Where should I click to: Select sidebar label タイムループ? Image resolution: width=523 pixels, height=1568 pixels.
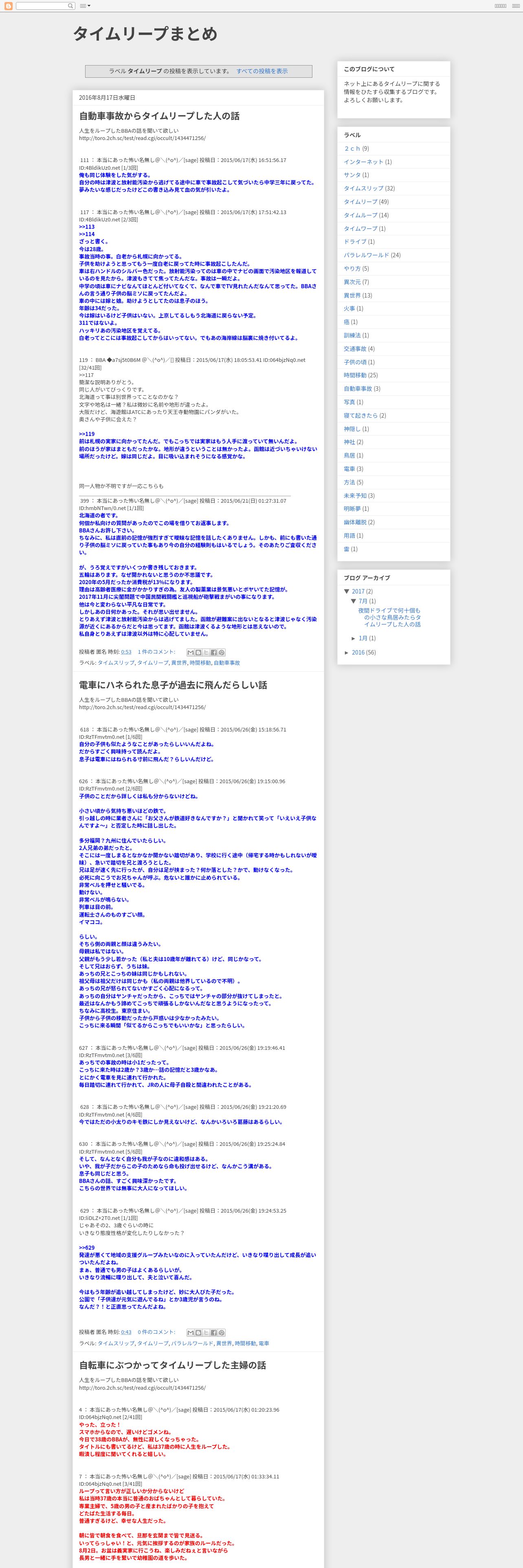(360, 215)
